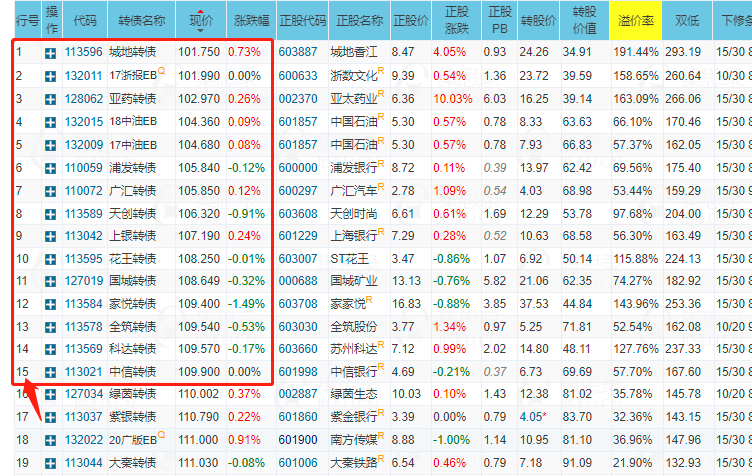Open plus icon for 上银转债
Viewport: 752px width, 476px height.
pyautogui.click(x=50, y=236)
